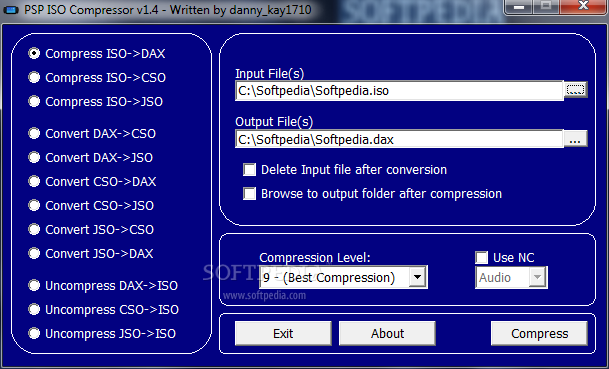609x369 pixels.
Task: Open the About dialog
Action: pos(387,333)
